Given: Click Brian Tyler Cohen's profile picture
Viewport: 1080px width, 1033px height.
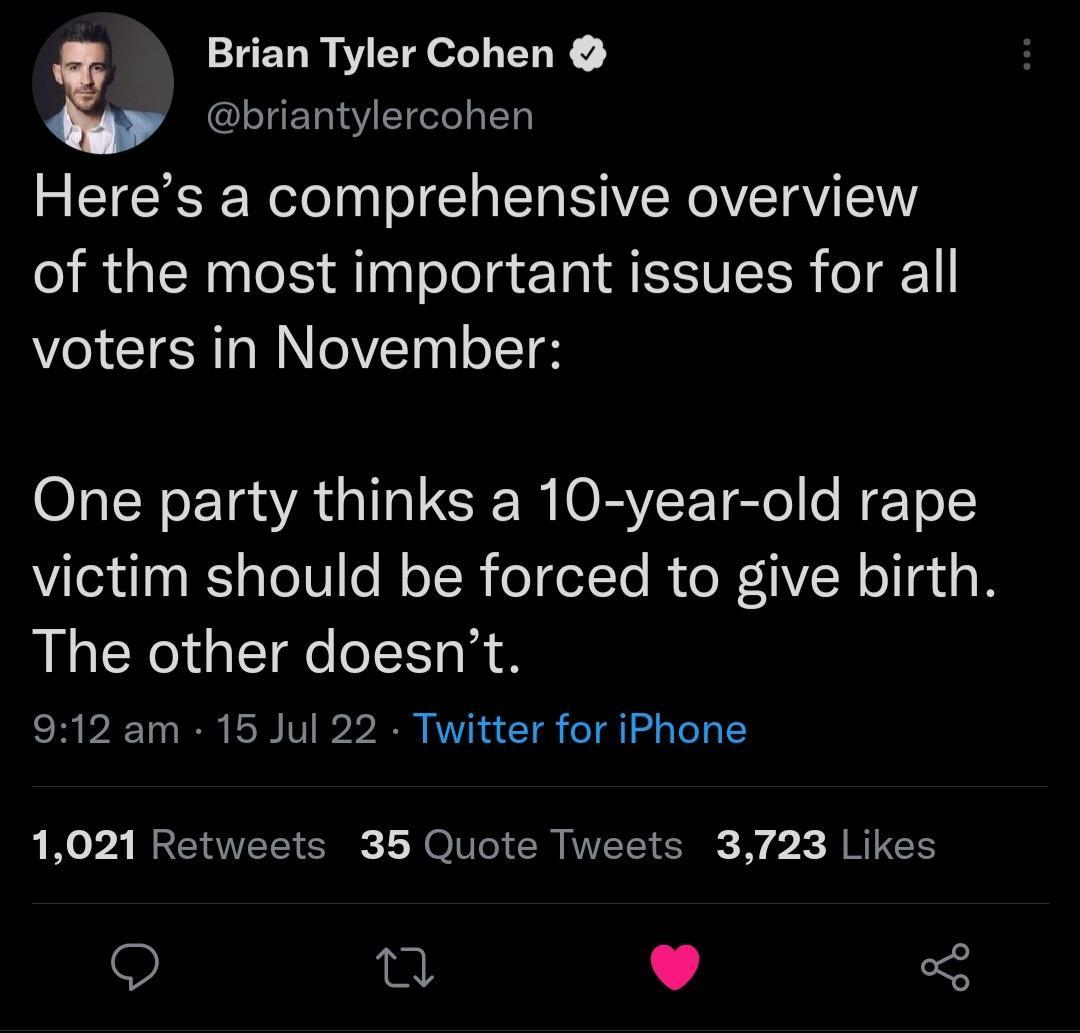Looking at the screenshot, I should pyautogui.click(x=103, y=82).
